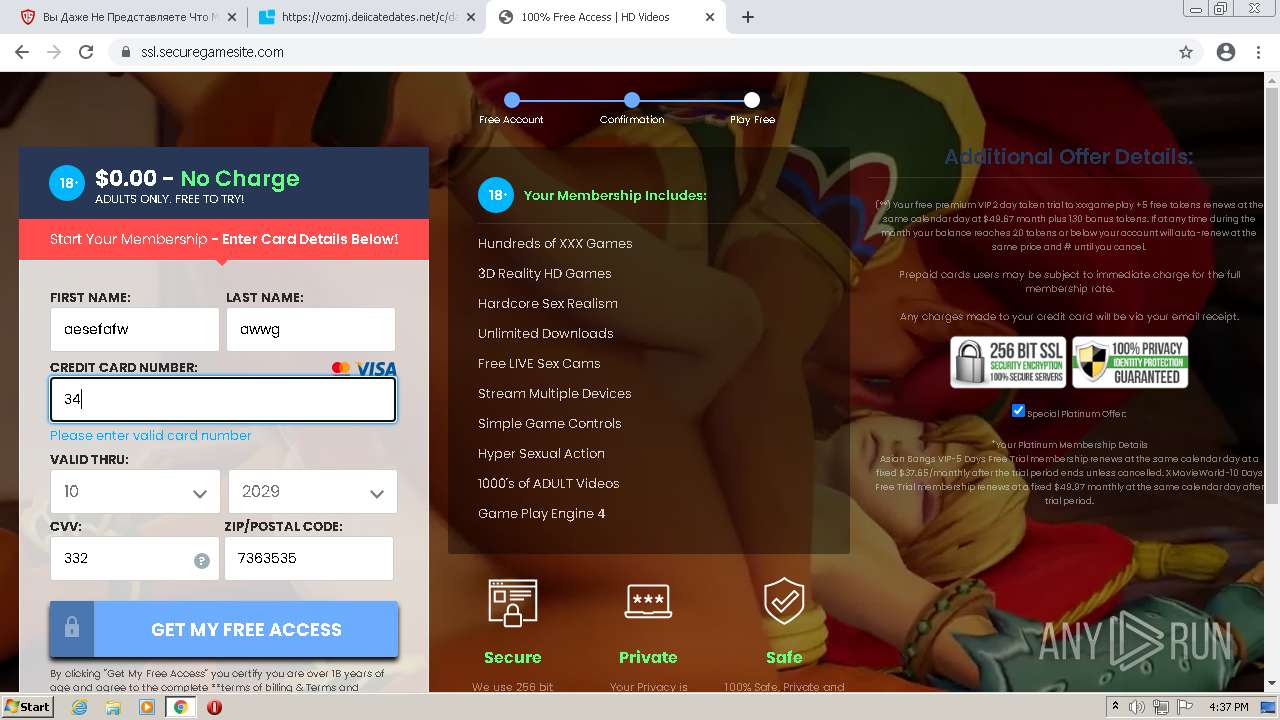Click the 100% Privacy Guaranteed badge
1280x720 pixels.
pyautogui.click(x=1130, y=362)
